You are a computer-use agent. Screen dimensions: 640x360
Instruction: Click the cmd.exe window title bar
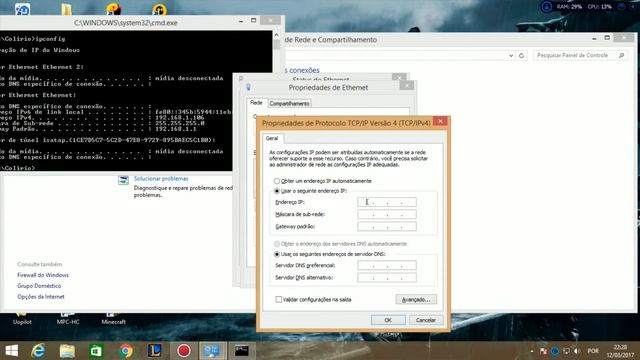(x=126, y=23)
